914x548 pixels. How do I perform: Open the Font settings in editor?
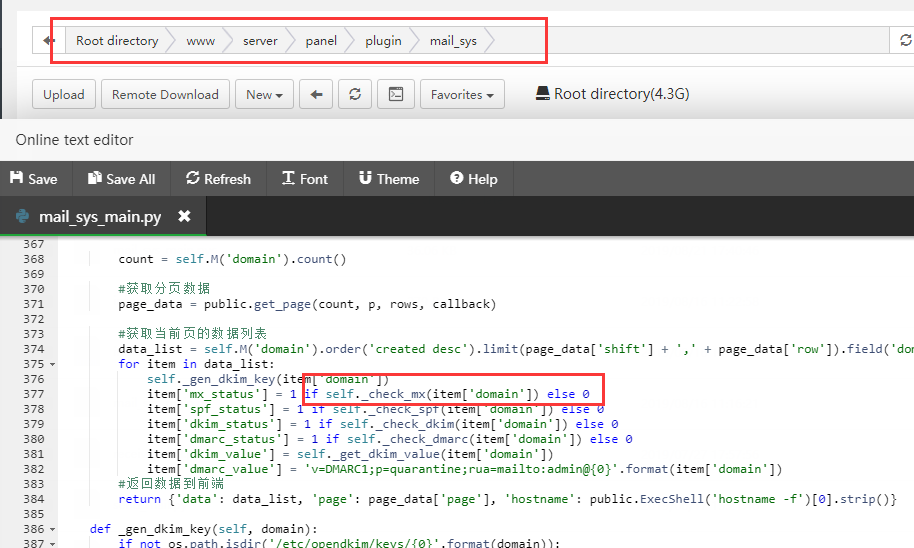(x=304, y=179)
